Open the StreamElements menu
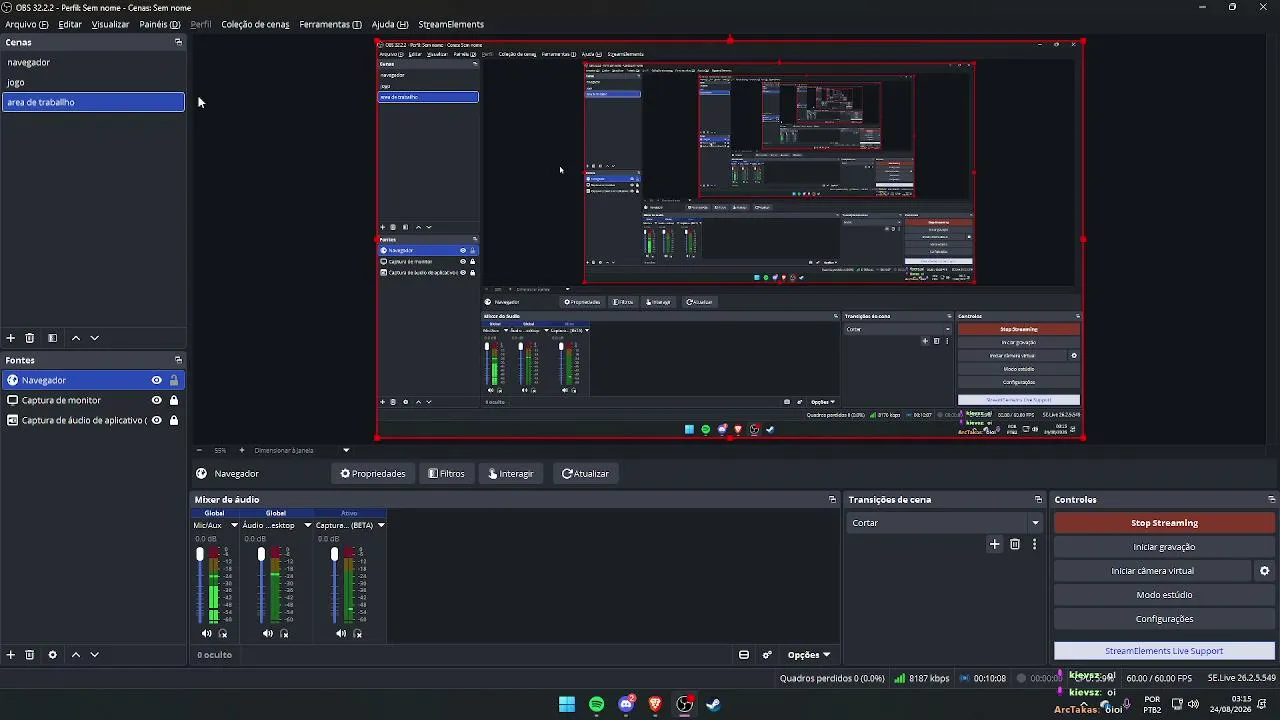Viewport: 1280px width, 720px height. coord(451,24)
